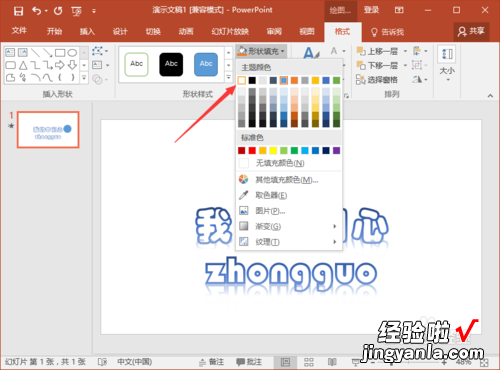Toggle Comments (批注) pane in status bar
The image size is (500, 370).
(x=249, y=362)
